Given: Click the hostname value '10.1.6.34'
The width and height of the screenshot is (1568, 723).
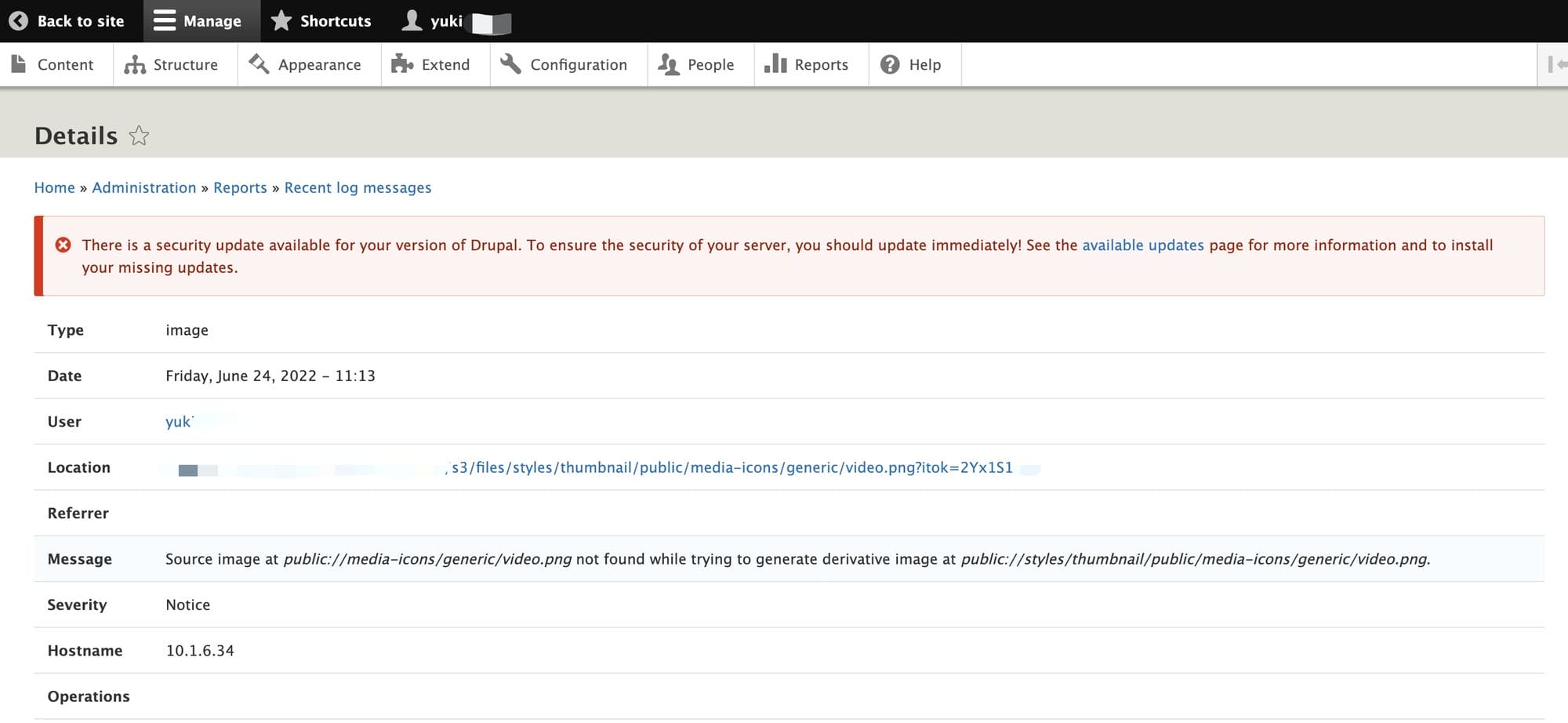Looking at the screenshot, I should (200, 651).
